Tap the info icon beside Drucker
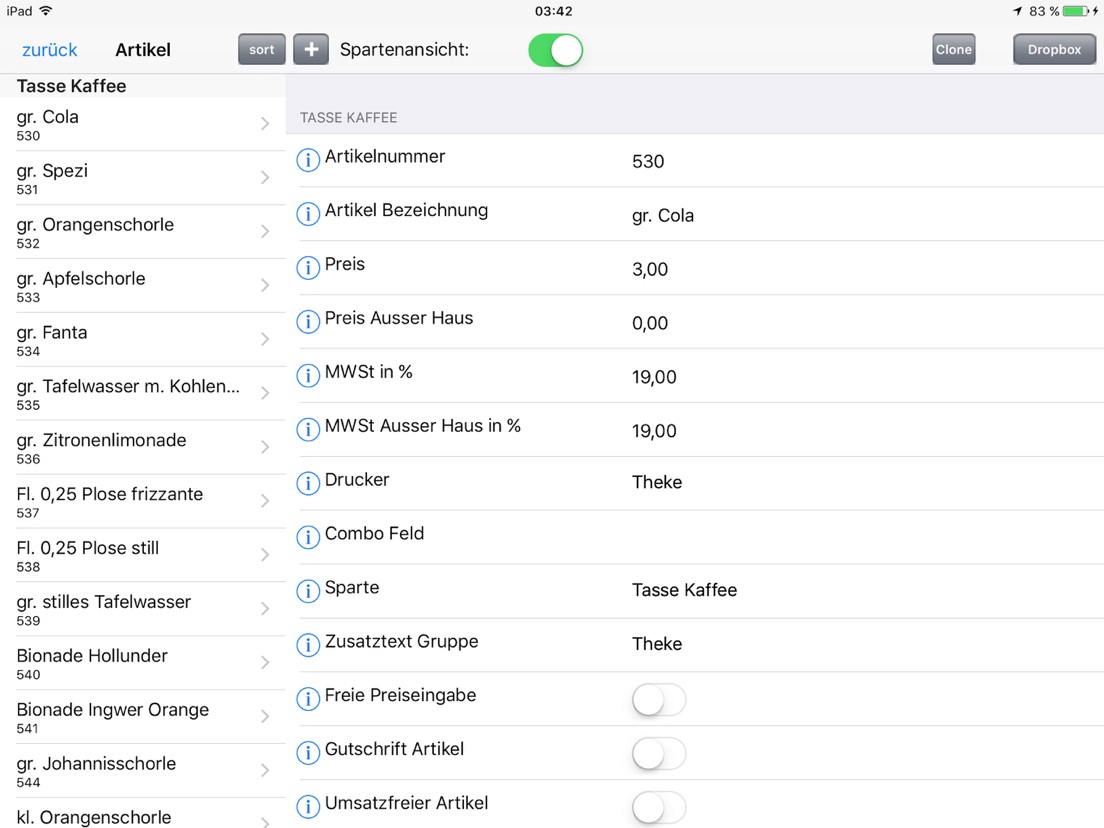 coord(308,483)
